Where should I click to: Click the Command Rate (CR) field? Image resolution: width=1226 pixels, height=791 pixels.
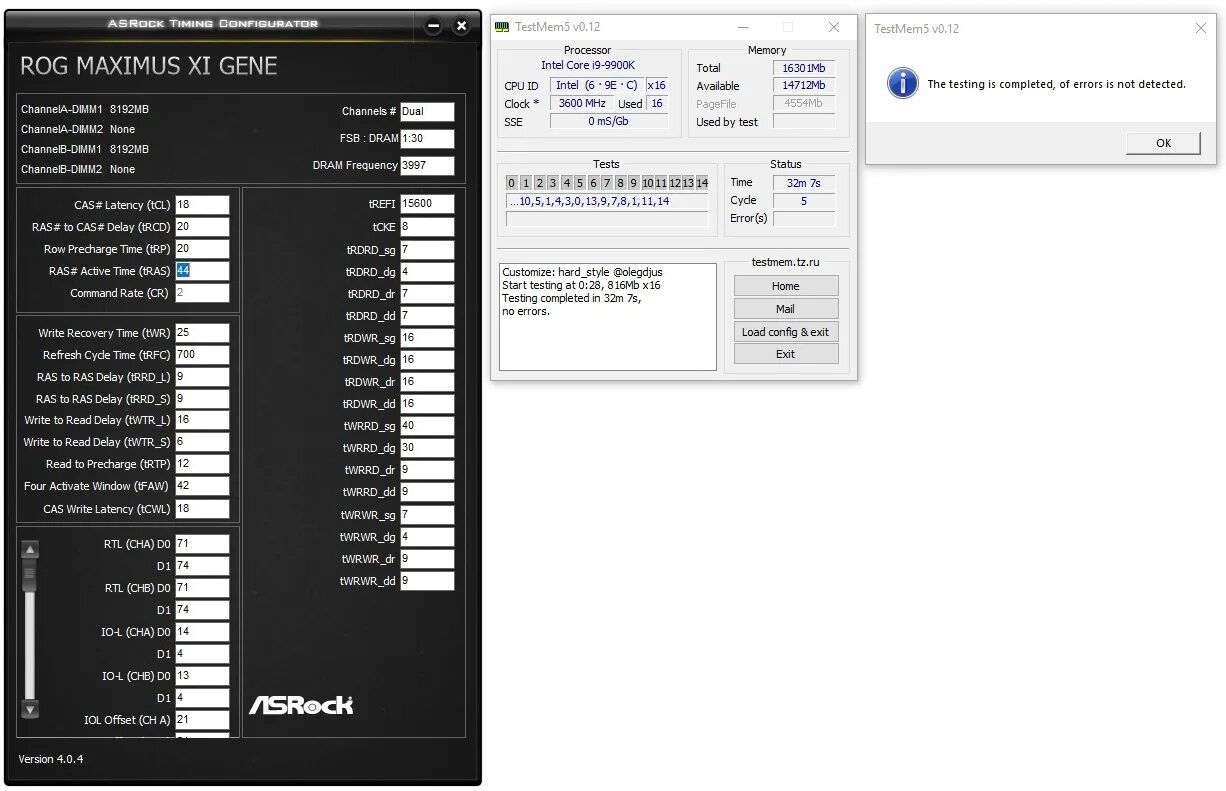coord(202,293)
